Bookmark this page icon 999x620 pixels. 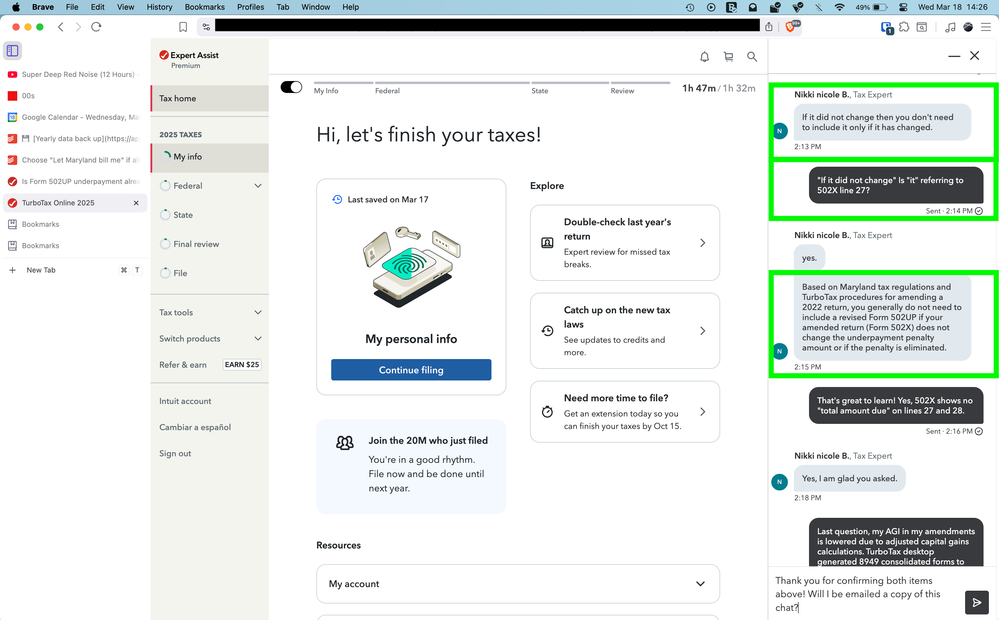(183, 27)
